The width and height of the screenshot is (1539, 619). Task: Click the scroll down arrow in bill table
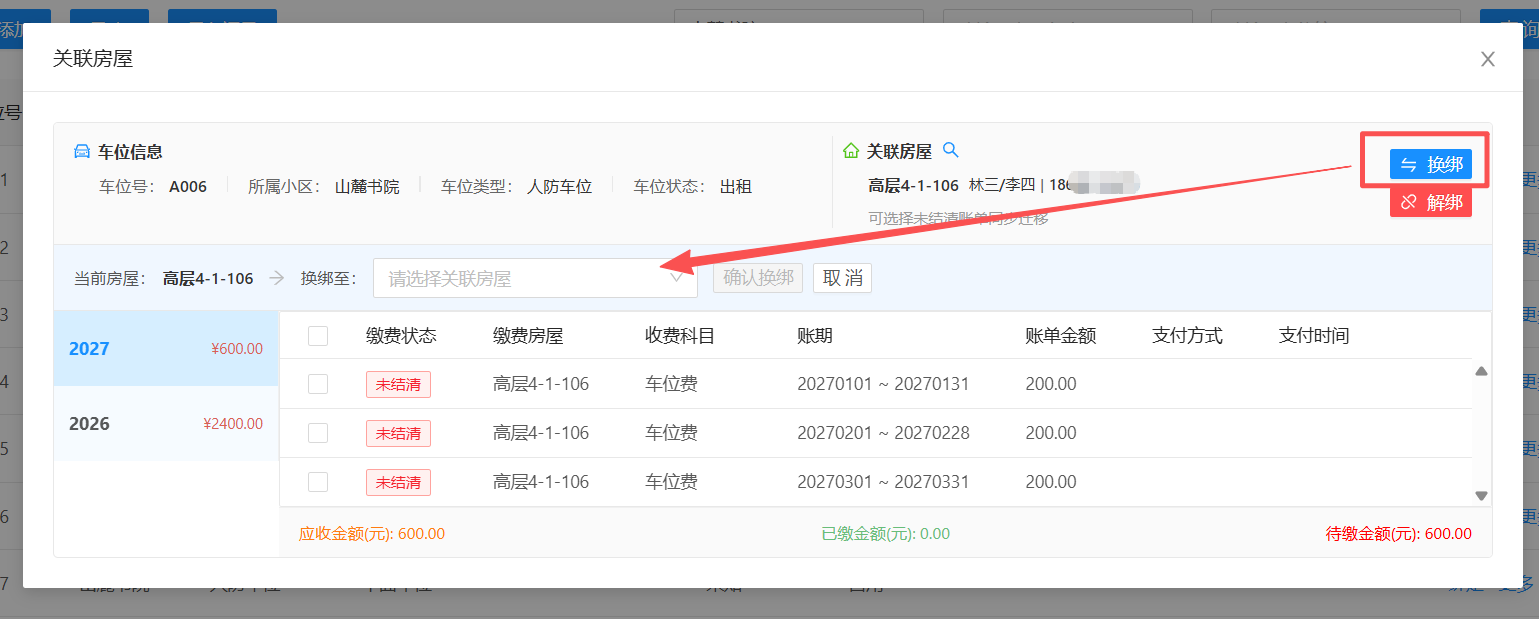1481,495
